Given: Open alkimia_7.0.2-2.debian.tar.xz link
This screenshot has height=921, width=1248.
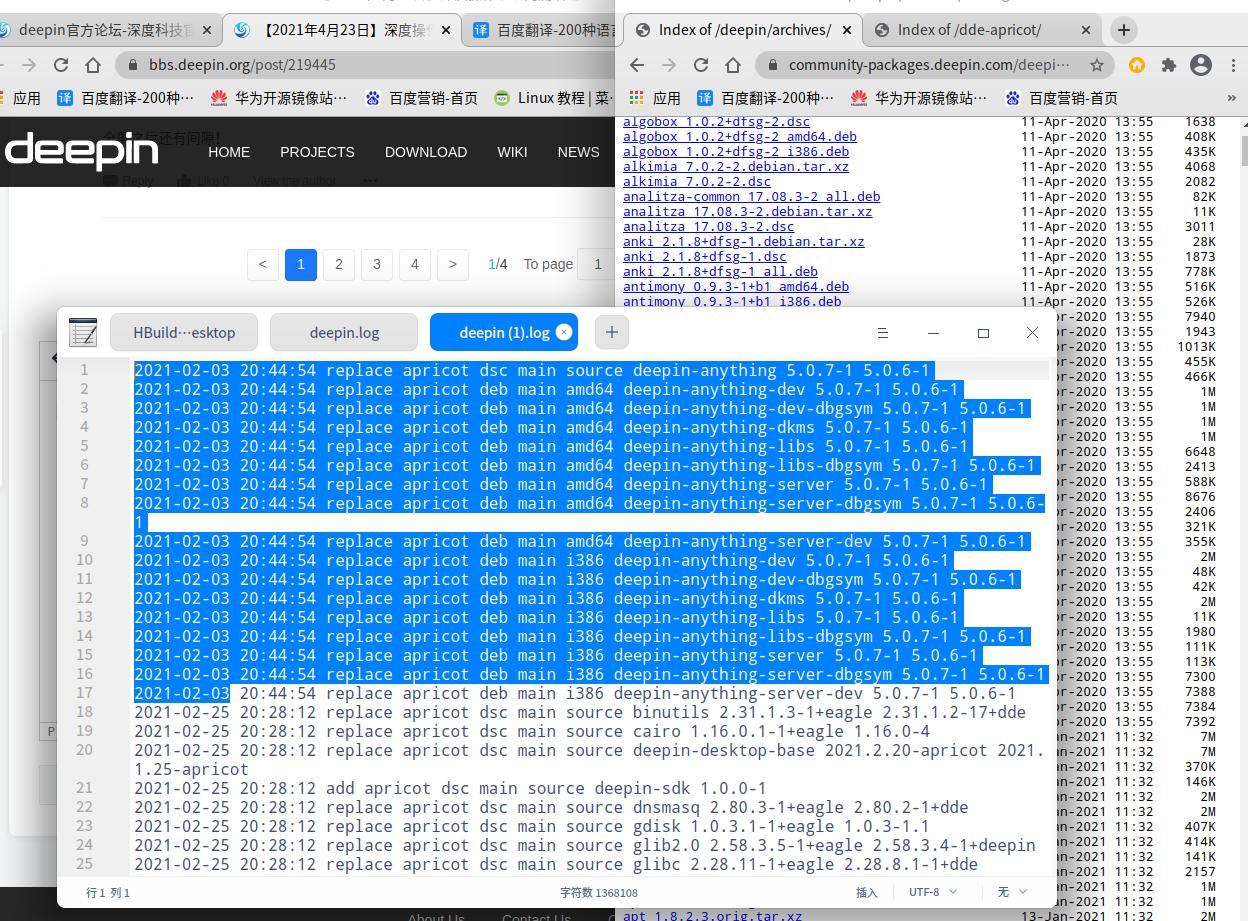Looking at the screenshot, I should (736, 167).
